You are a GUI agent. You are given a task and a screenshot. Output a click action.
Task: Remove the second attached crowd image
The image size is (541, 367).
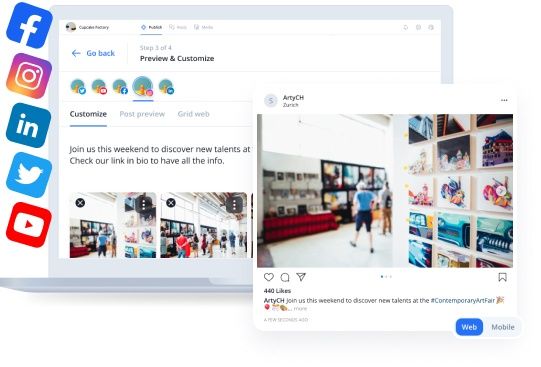coord(171,203)
